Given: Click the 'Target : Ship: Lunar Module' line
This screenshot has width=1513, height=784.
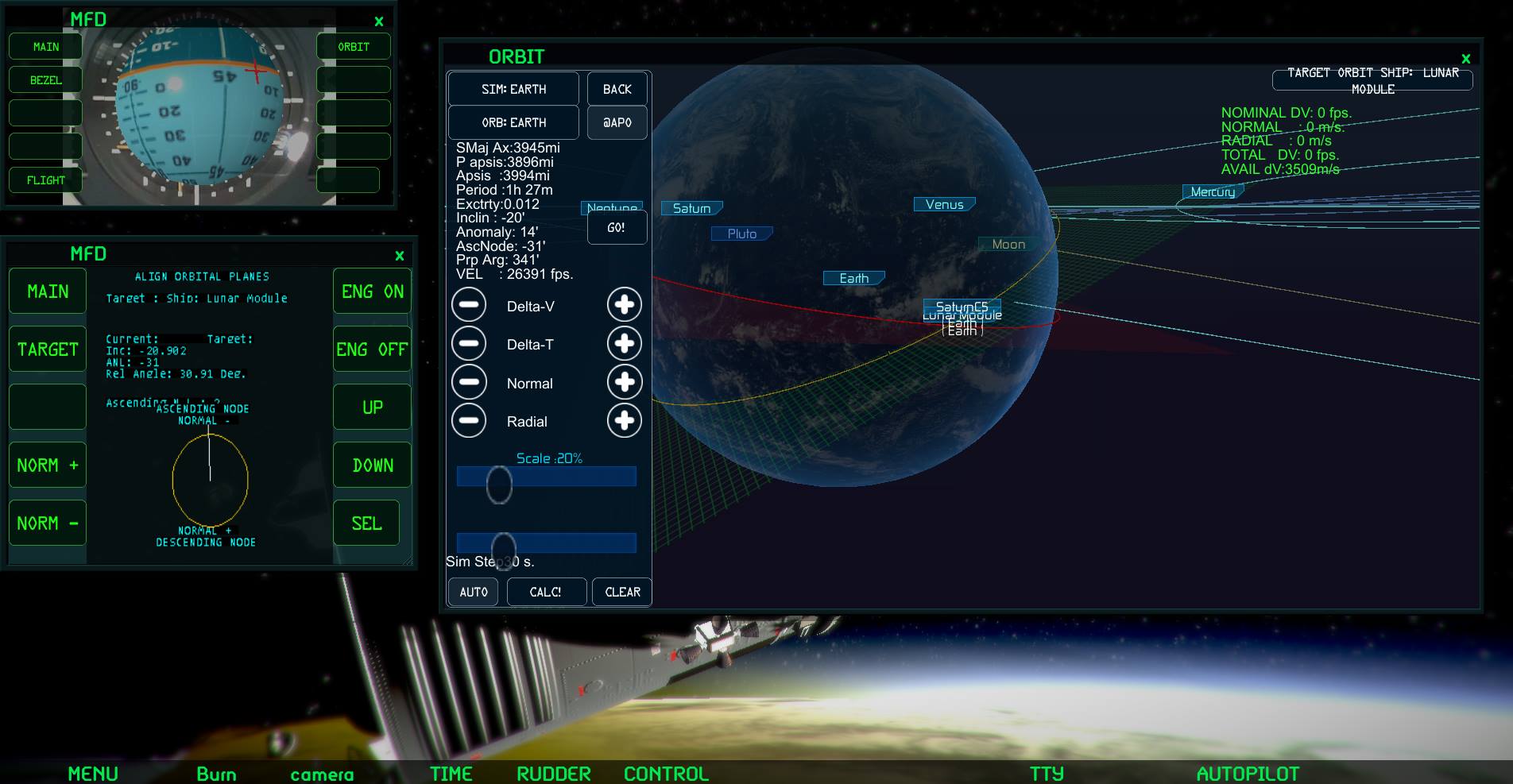Looking at the screenshot, I should (x=197, y=299).
